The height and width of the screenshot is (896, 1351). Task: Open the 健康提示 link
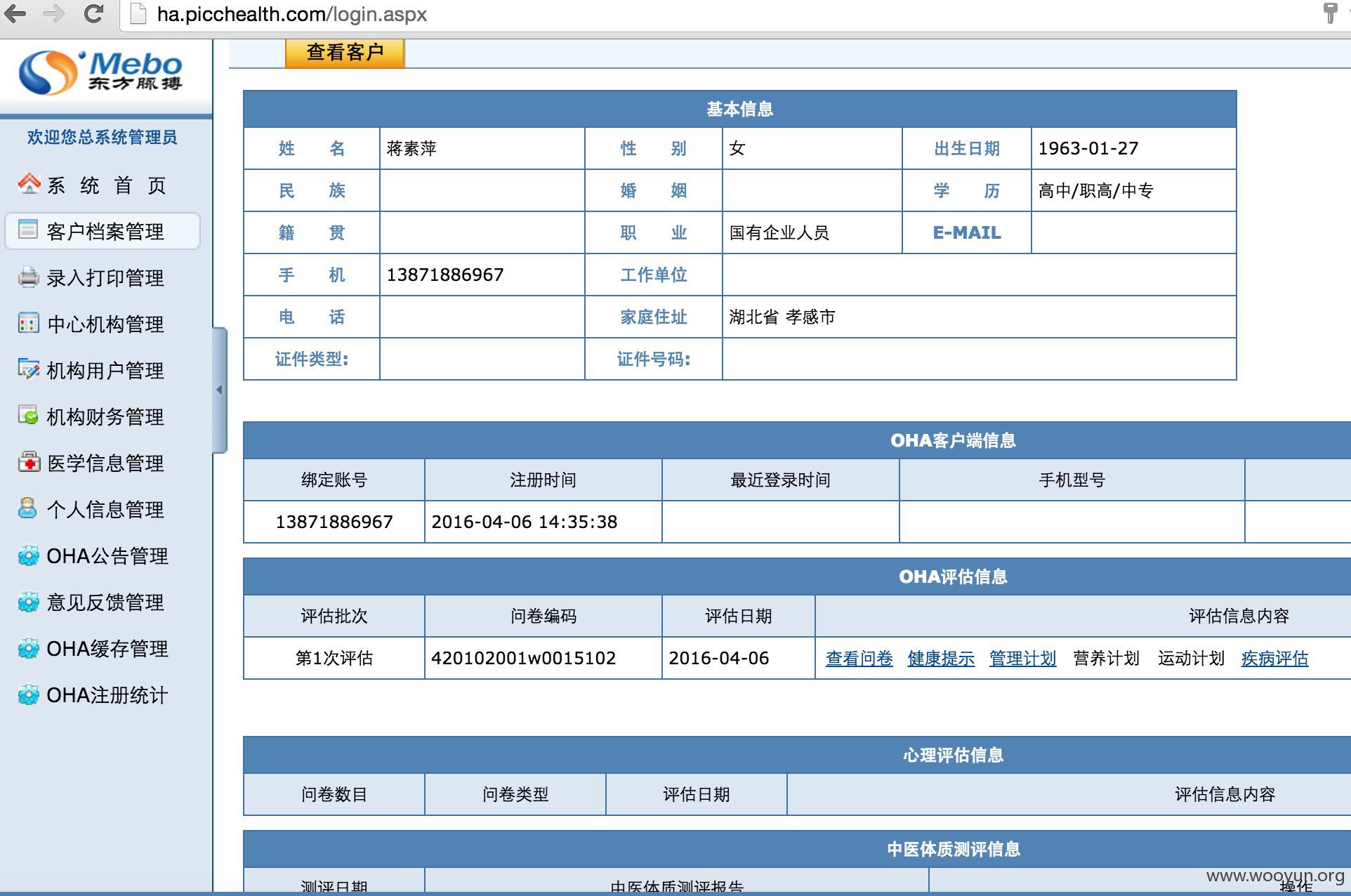(941, 659)
